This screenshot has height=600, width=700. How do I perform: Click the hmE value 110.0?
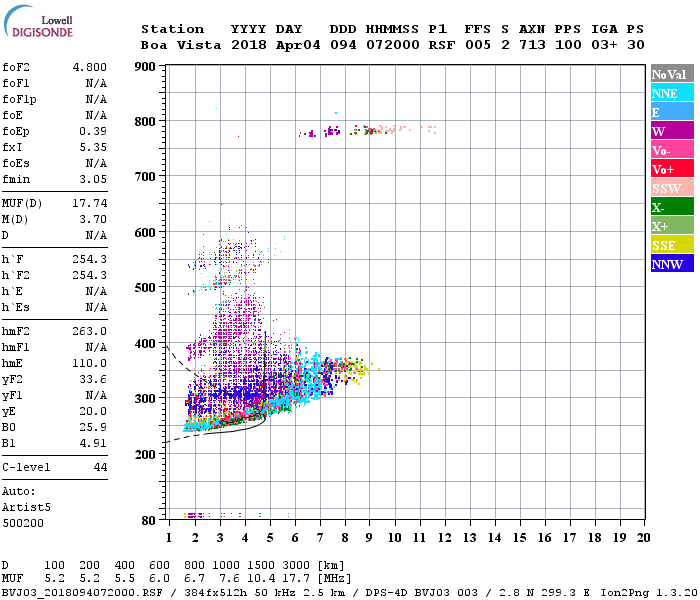90,363
